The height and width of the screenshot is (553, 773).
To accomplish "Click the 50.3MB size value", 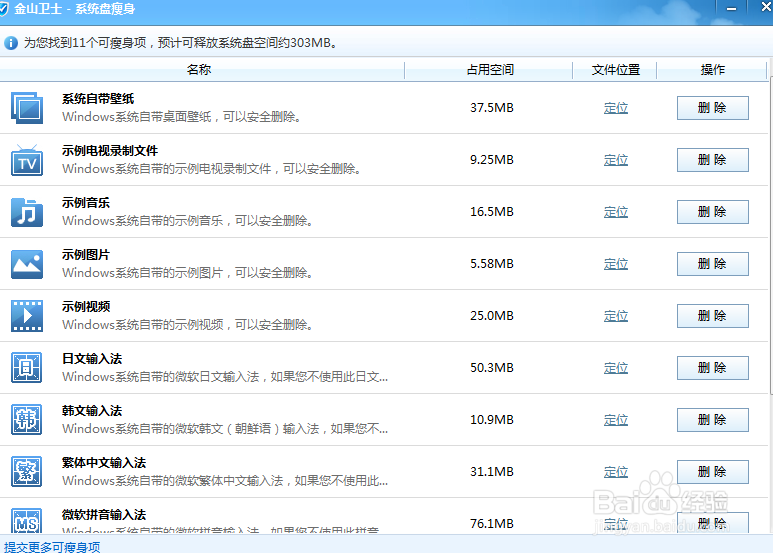I will click(492, 368).
